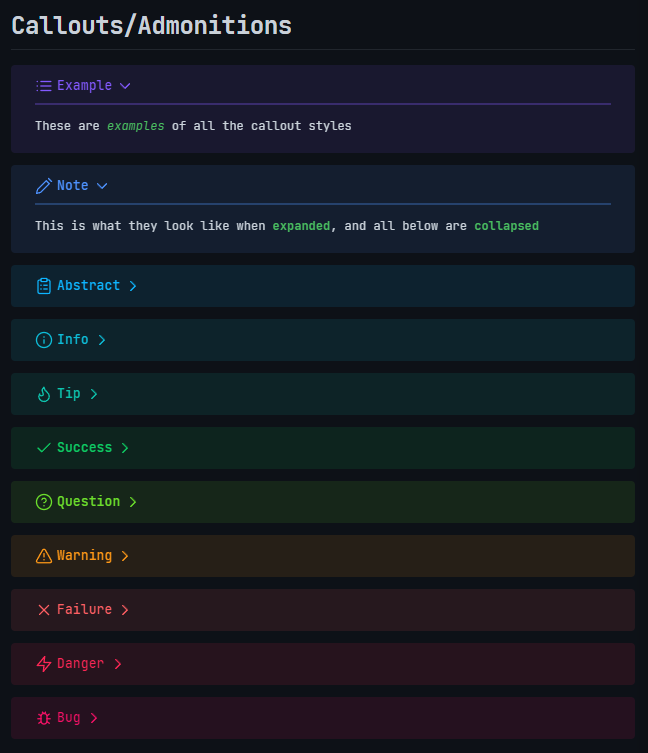The width and height of the screenshot is (648, 753).
Task: Click the Warning callout title
Action: pos(85,556)
